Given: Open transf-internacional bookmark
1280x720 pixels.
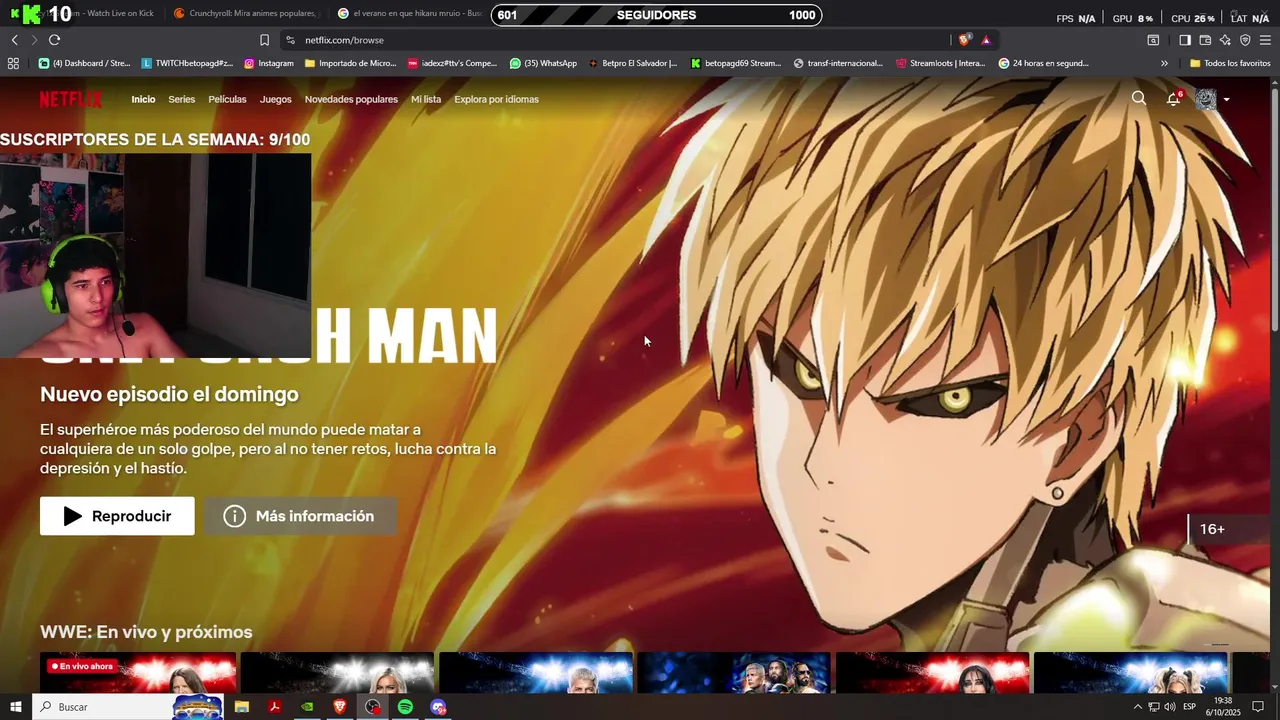Looking at the screenshot, I should coord(838,63).
